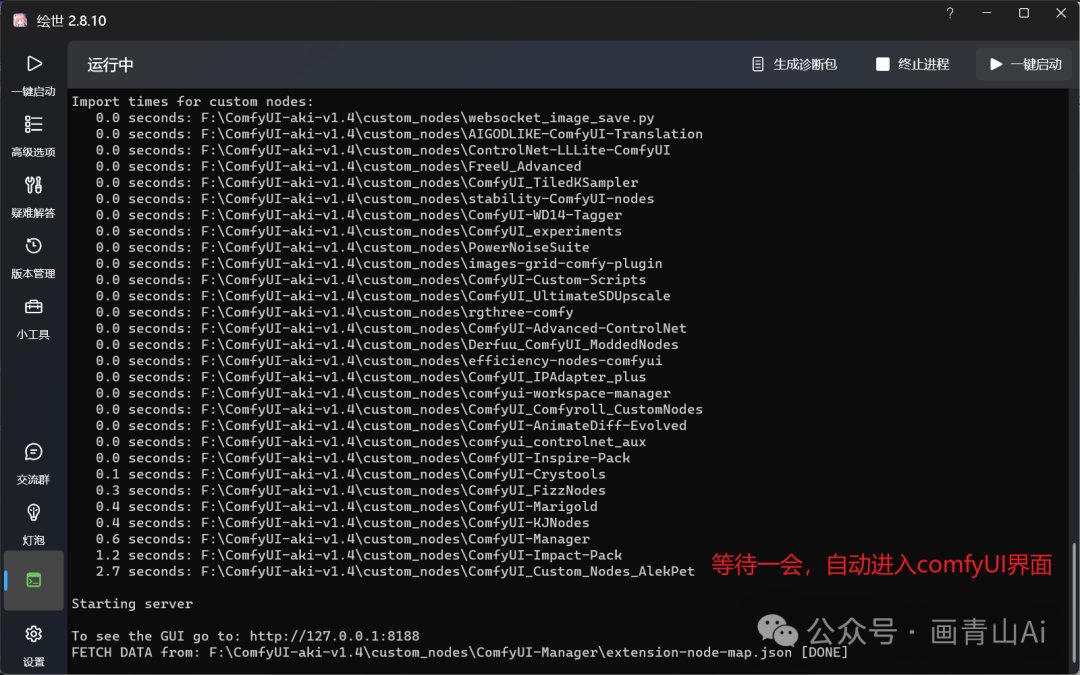This screenshot has height=675, width=1080.
Task: Click the ComfyUI-Inspire-Pack line
Action: pos(362,457)
